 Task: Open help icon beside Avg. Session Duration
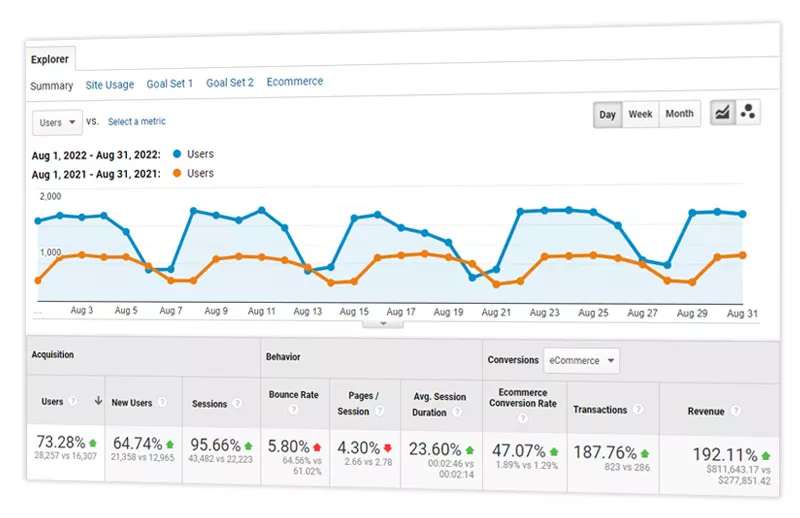457,412
